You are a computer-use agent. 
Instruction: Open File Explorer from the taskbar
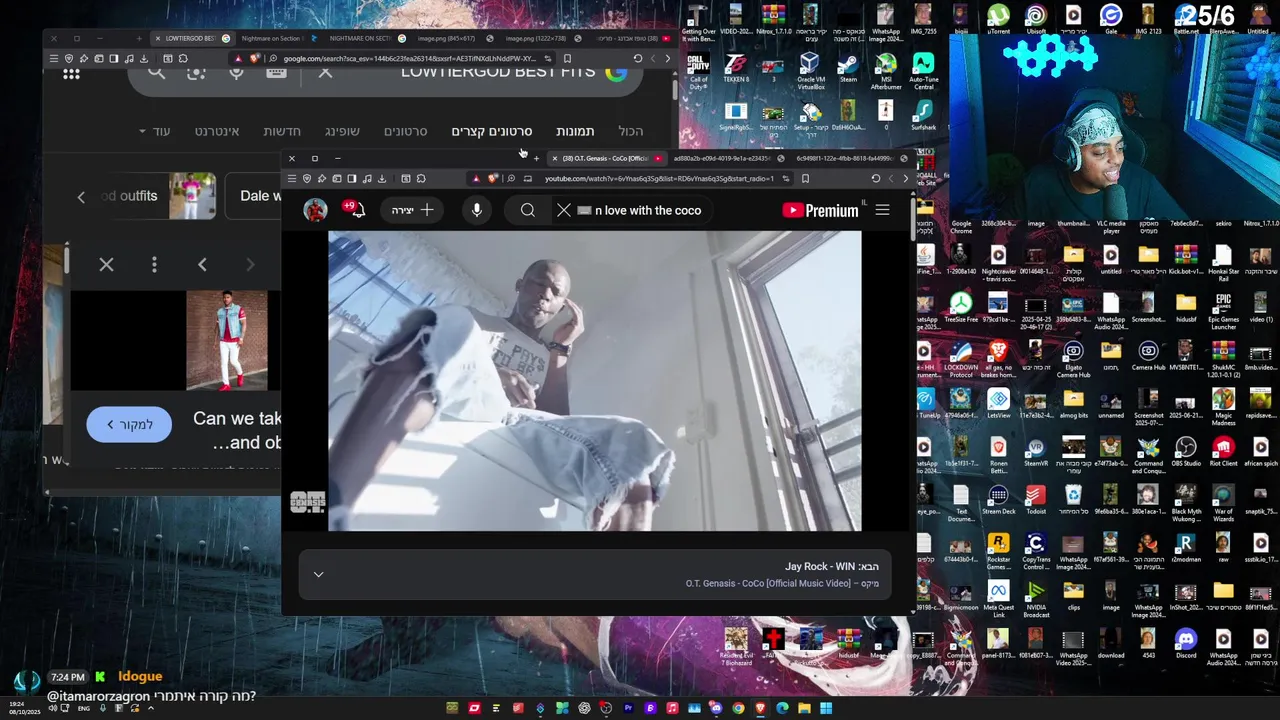pyautogui.click(x=804, y=709)
